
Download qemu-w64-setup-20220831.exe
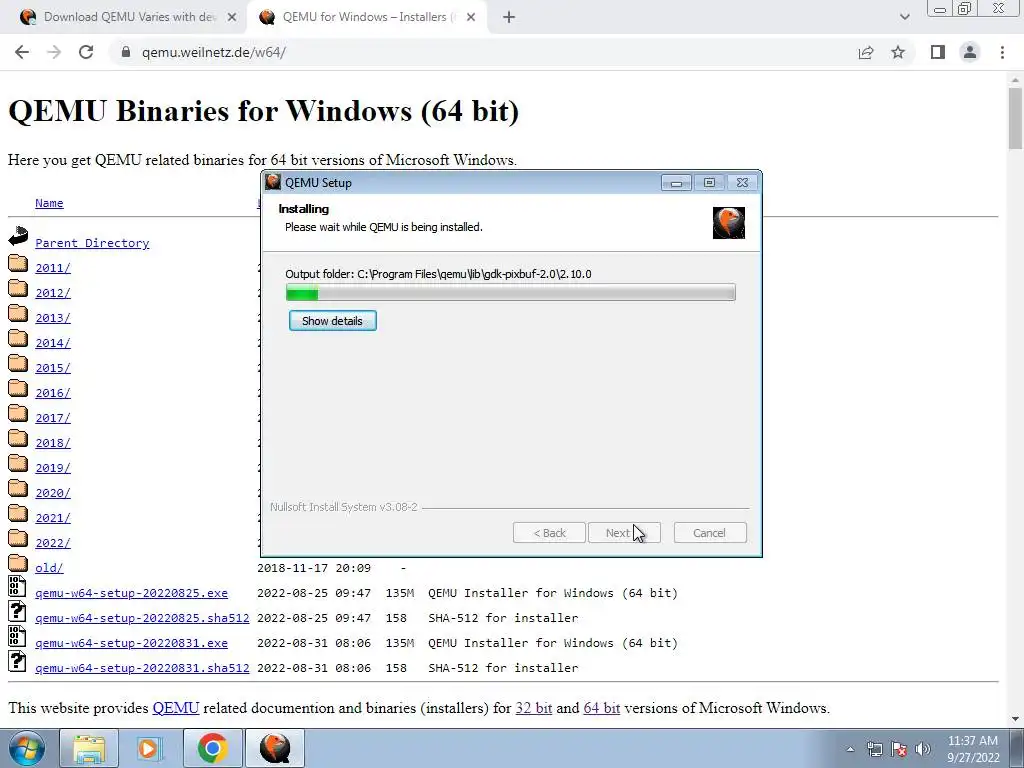tap(131, 643)
